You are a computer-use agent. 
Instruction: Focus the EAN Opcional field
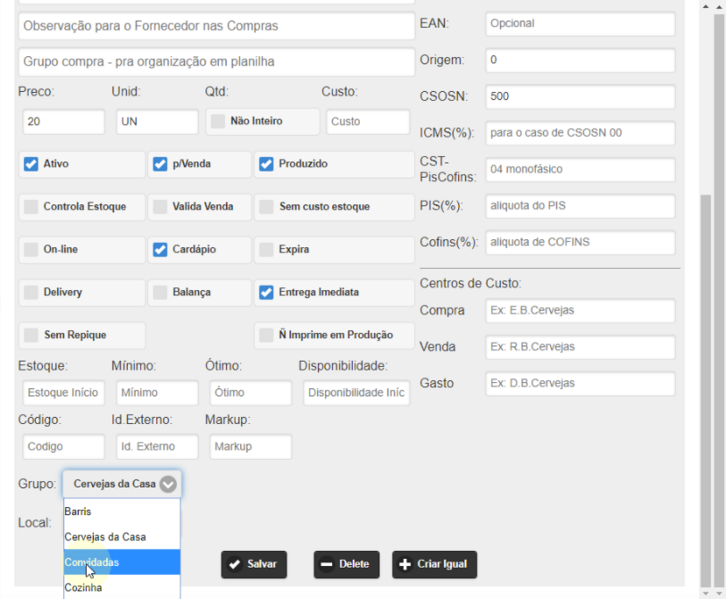pyautogui.click(x=580, y=24)
